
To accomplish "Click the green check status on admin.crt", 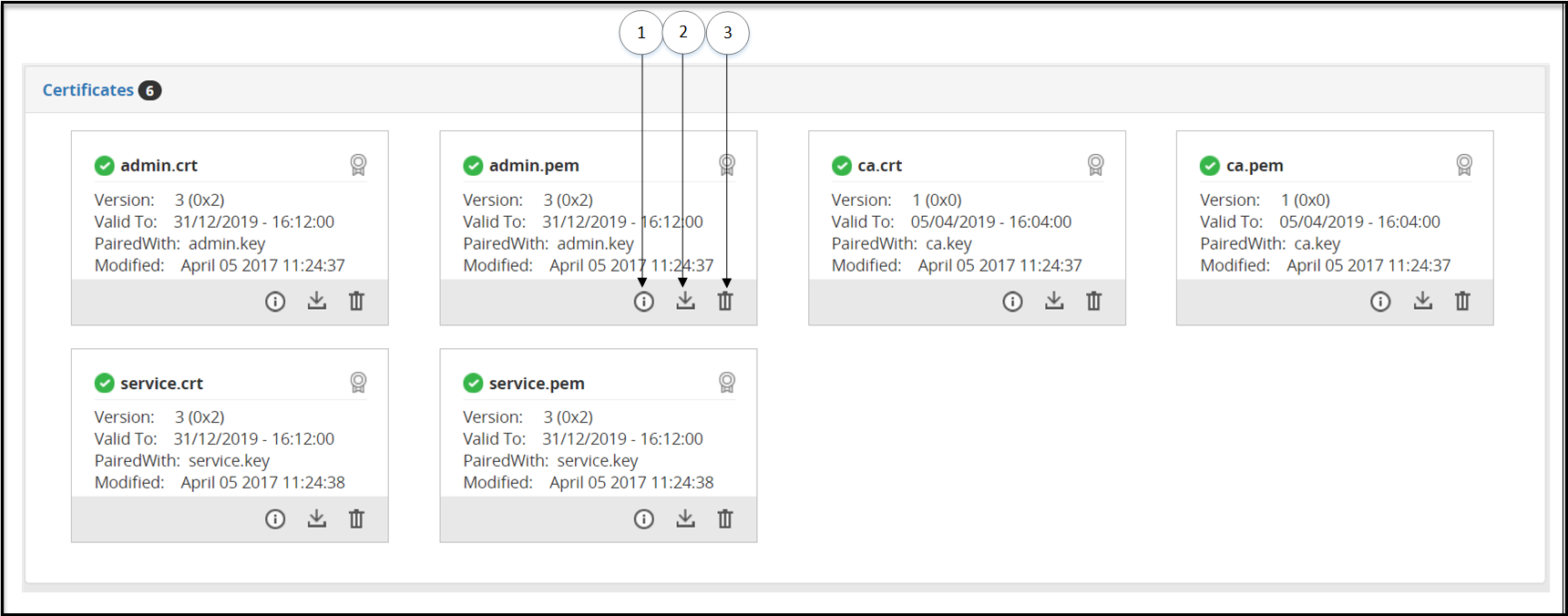I will coord(105,166).
